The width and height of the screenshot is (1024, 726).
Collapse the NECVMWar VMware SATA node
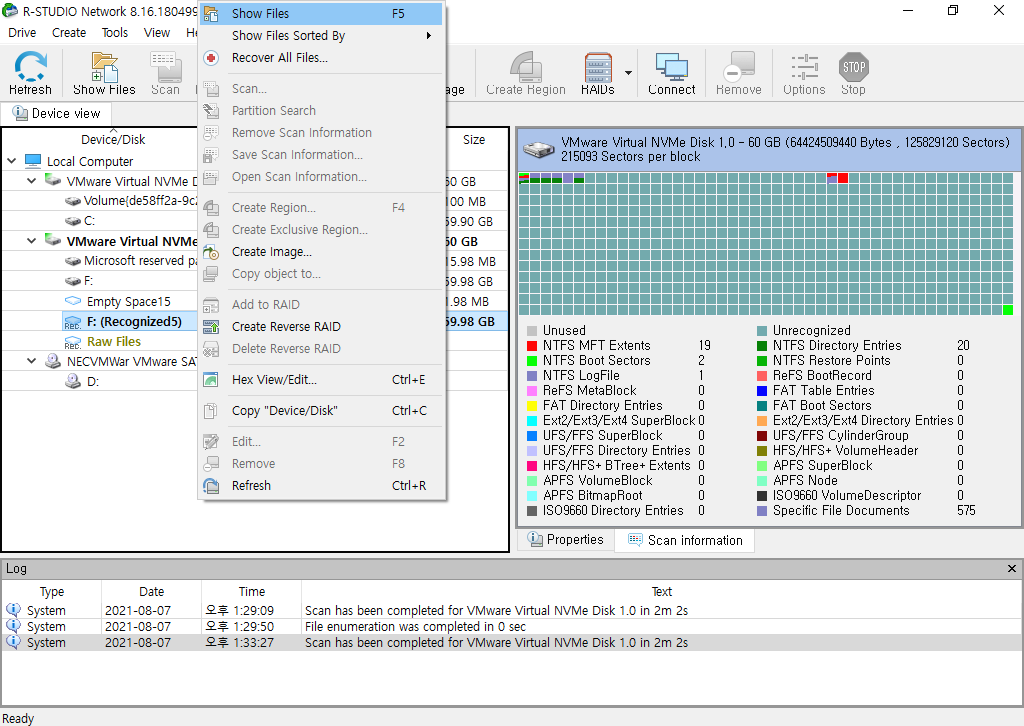31,361
